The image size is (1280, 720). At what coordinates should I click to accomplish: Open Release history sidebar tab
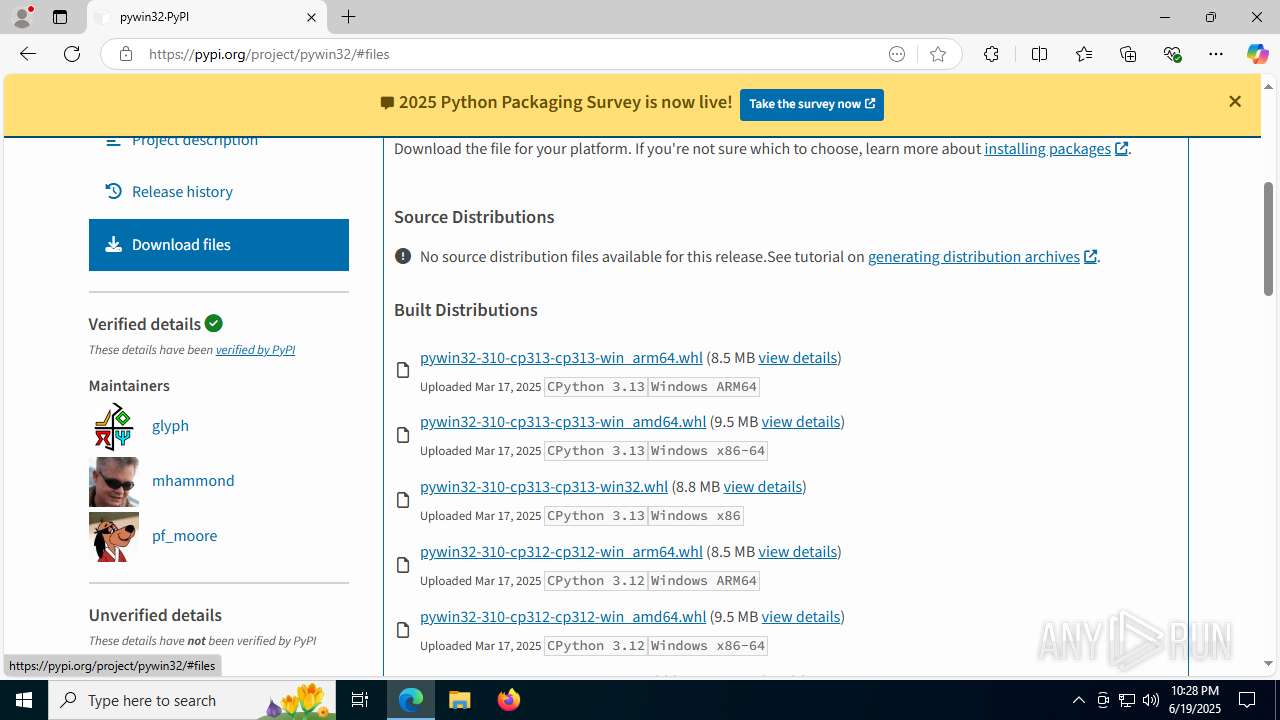pos(218,191)
